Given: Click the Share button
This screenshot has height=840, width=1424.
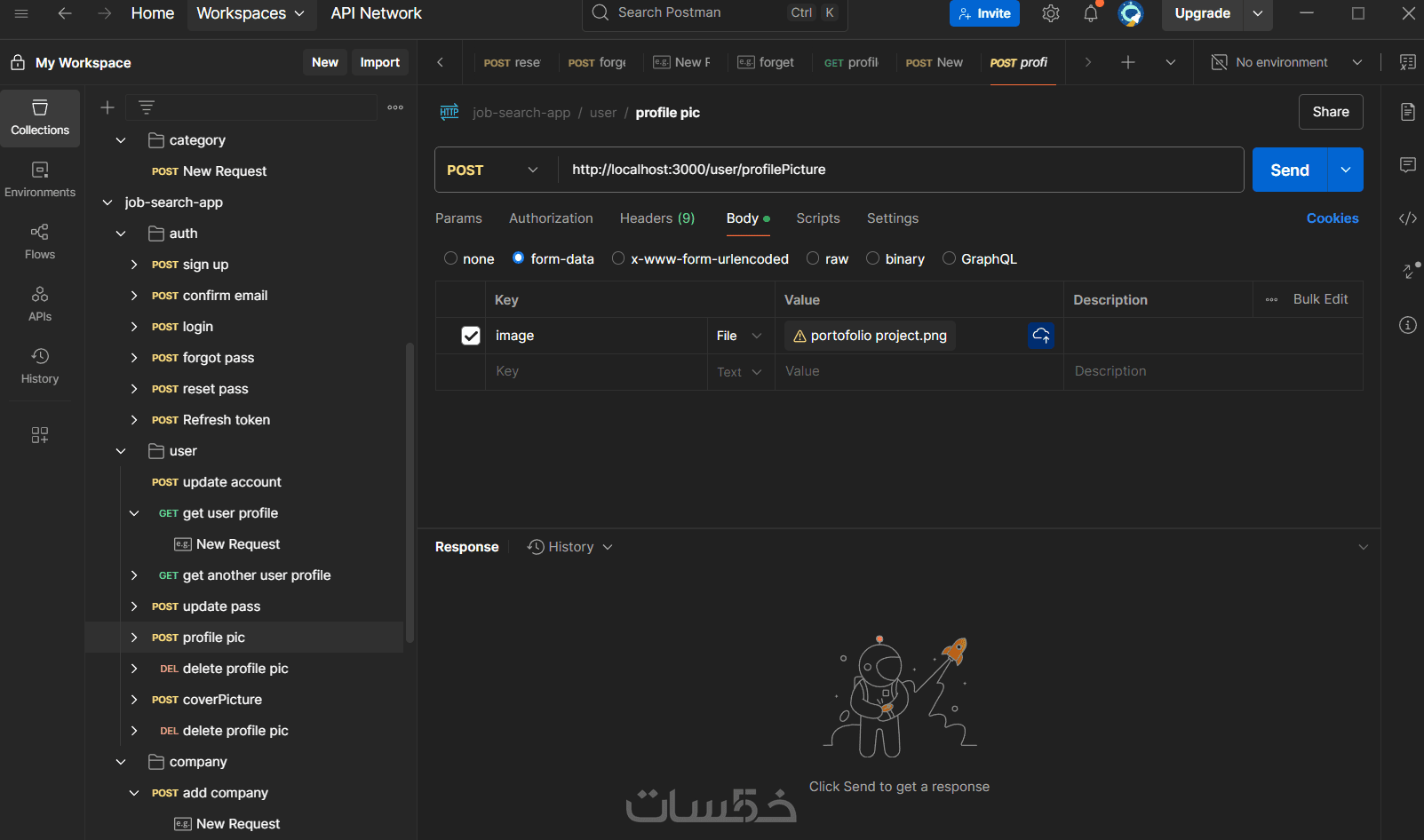Looking at the screenshot, I should [1331, 112].
